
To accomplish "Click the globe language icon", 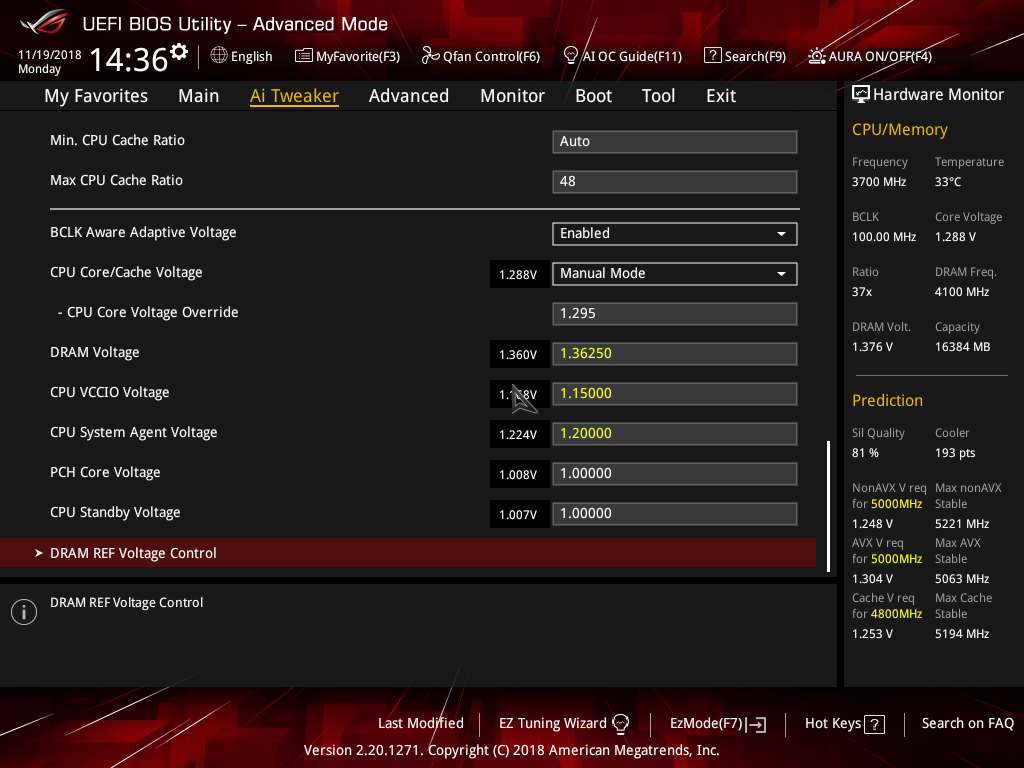I will [x=219, y=56].
